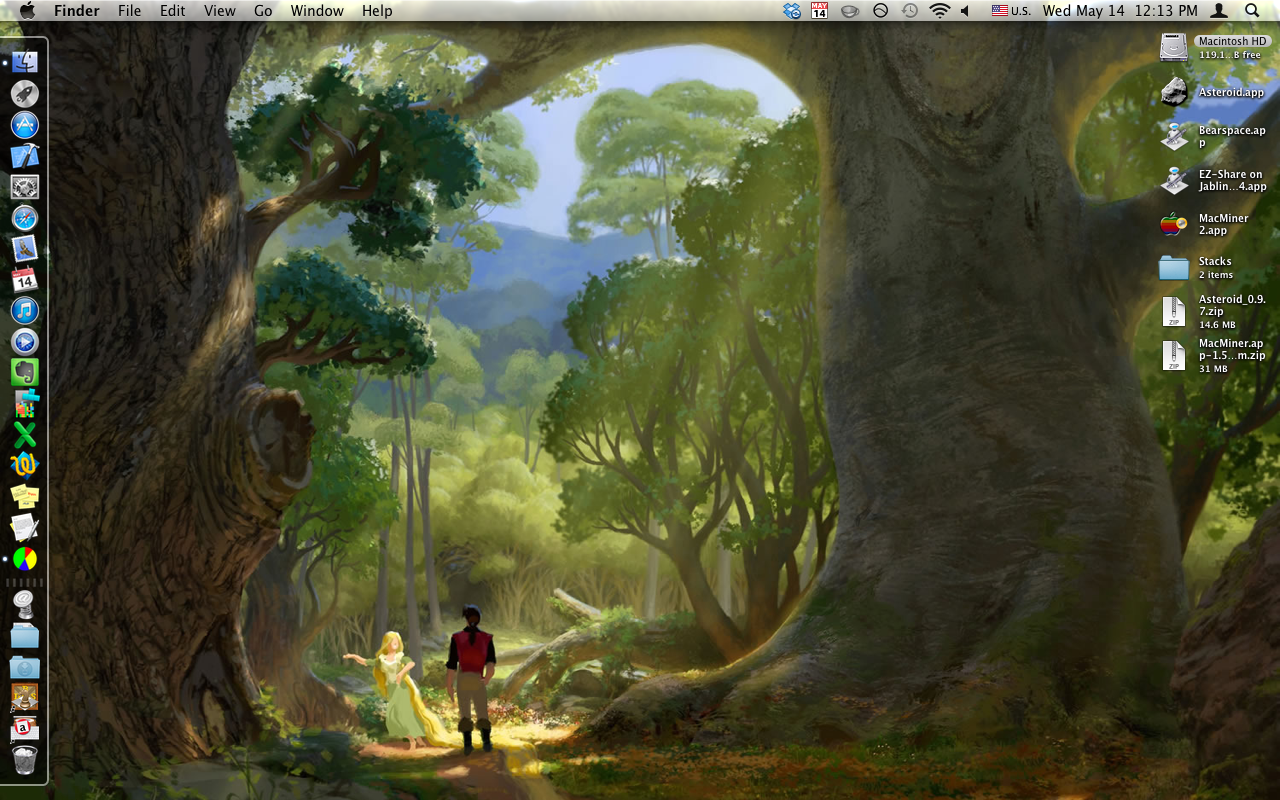This screenshot has height=800, width=1280.
Task: Launch Xcode from the dock
Action: [24, 156]
